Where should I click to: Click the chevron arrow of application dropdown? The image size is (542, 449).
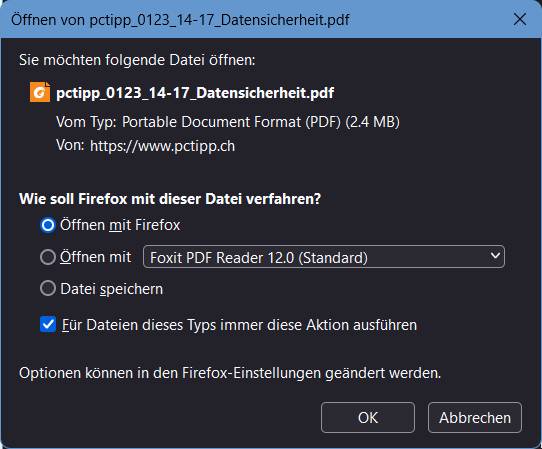(x=495, y=256)
